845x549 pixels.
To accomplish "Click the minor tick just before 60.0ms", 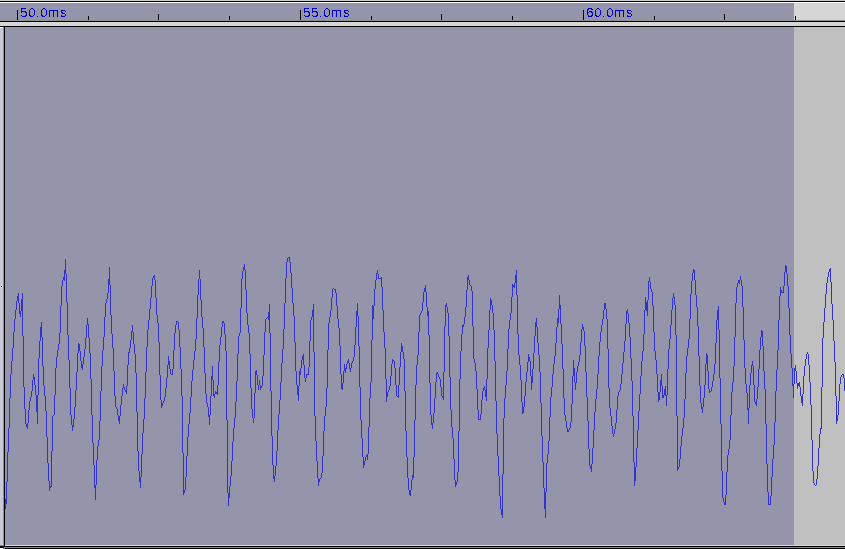I will point(513,18).
